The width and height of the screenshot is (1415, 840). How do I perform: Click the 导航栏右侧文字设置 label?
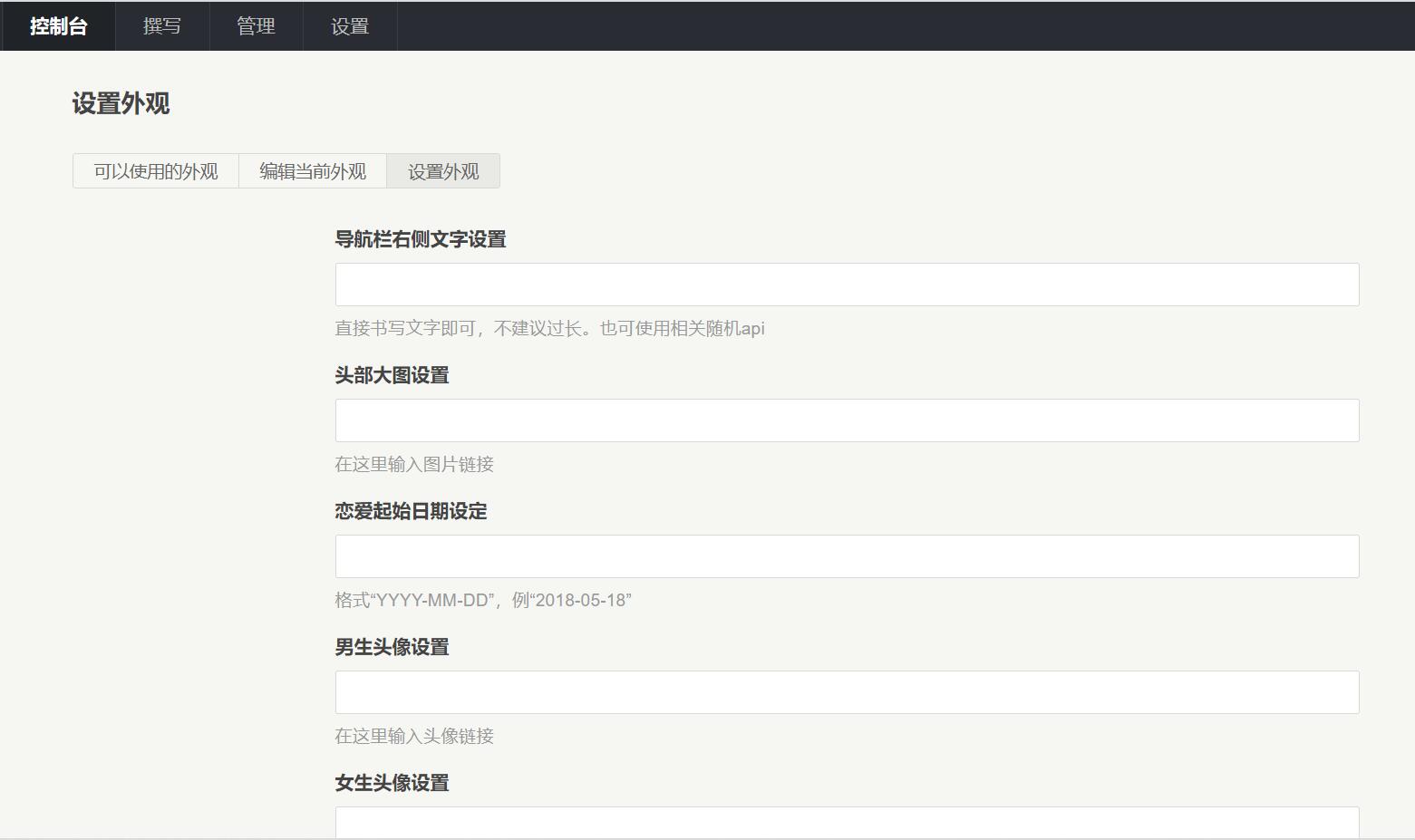click(x=421, y=239)
